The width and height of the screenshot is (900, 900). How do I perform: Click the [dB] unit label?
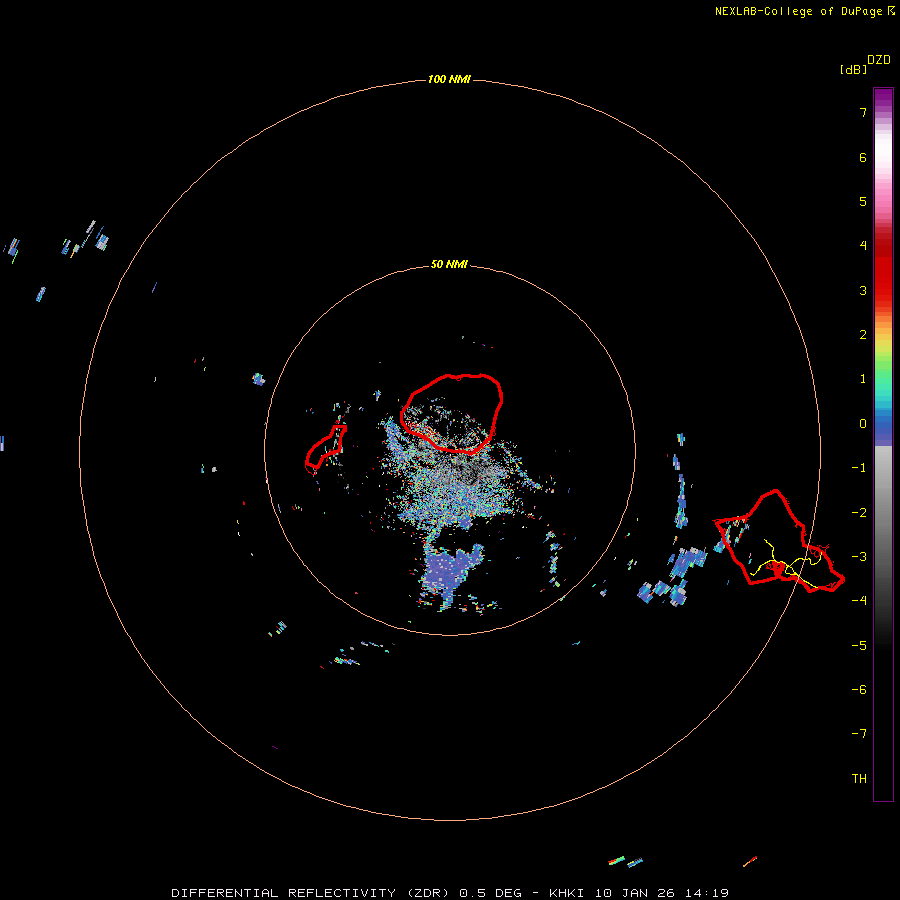[x=853, y=69]
